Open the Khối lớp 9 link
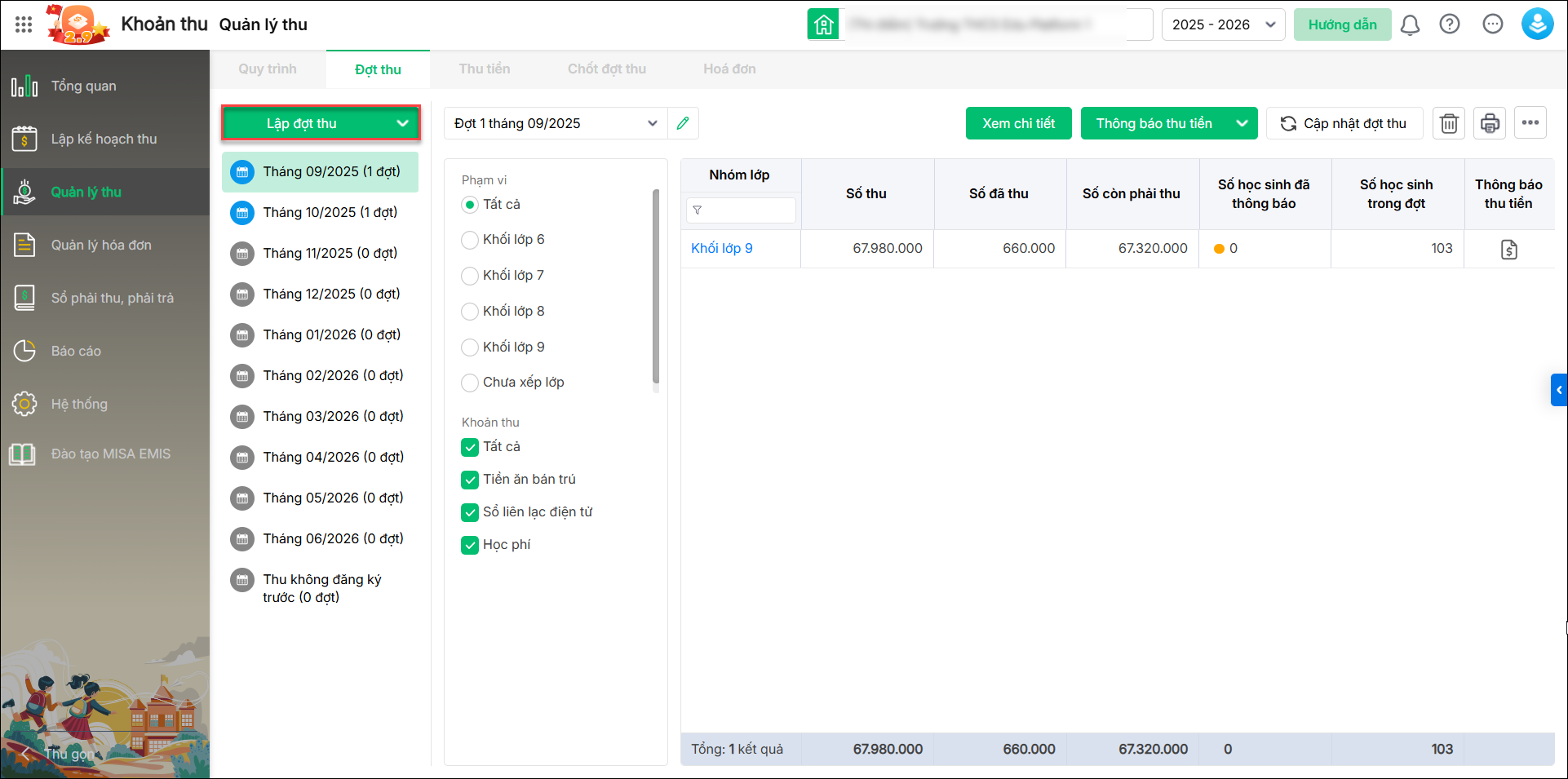Image resolution: width=1568 pixels, height=779 pixels. point(721,248)
